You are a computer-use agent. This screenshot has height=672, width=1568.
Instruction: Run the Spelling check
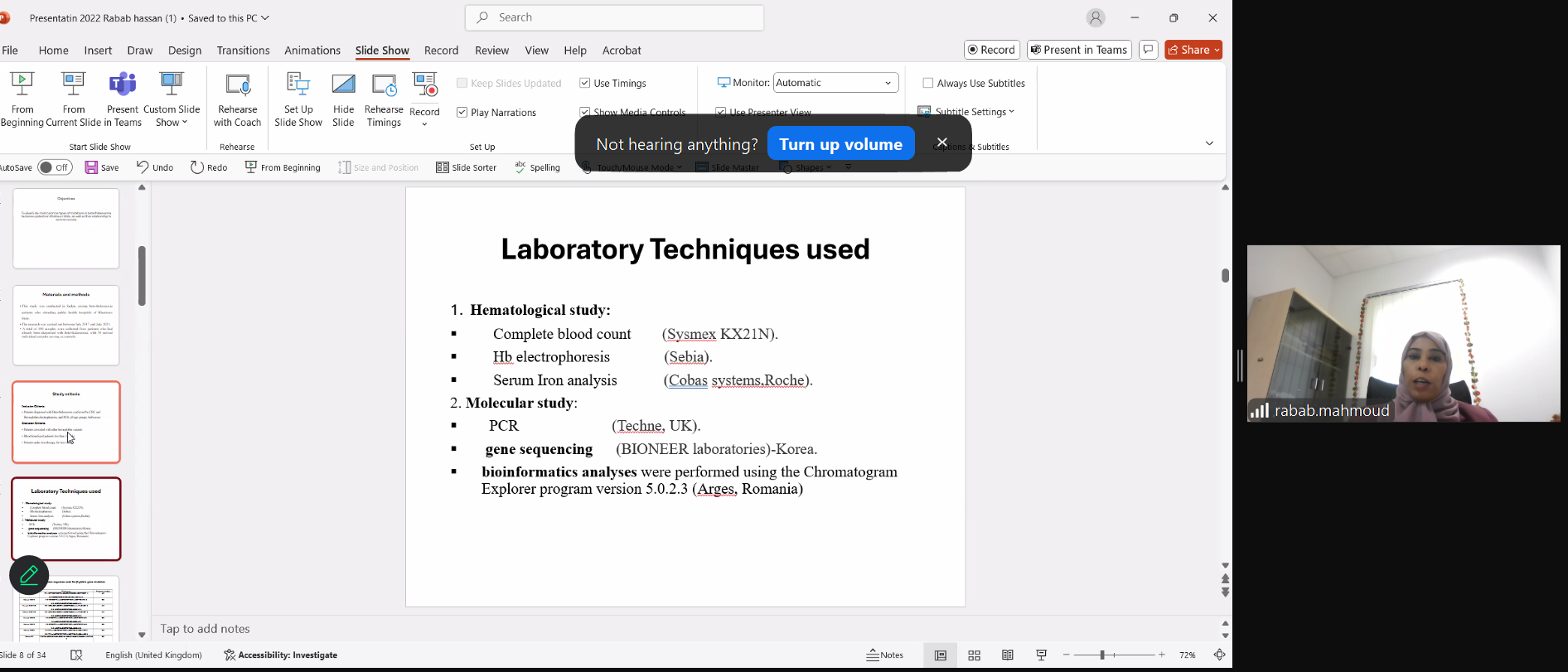coord(538,167)
